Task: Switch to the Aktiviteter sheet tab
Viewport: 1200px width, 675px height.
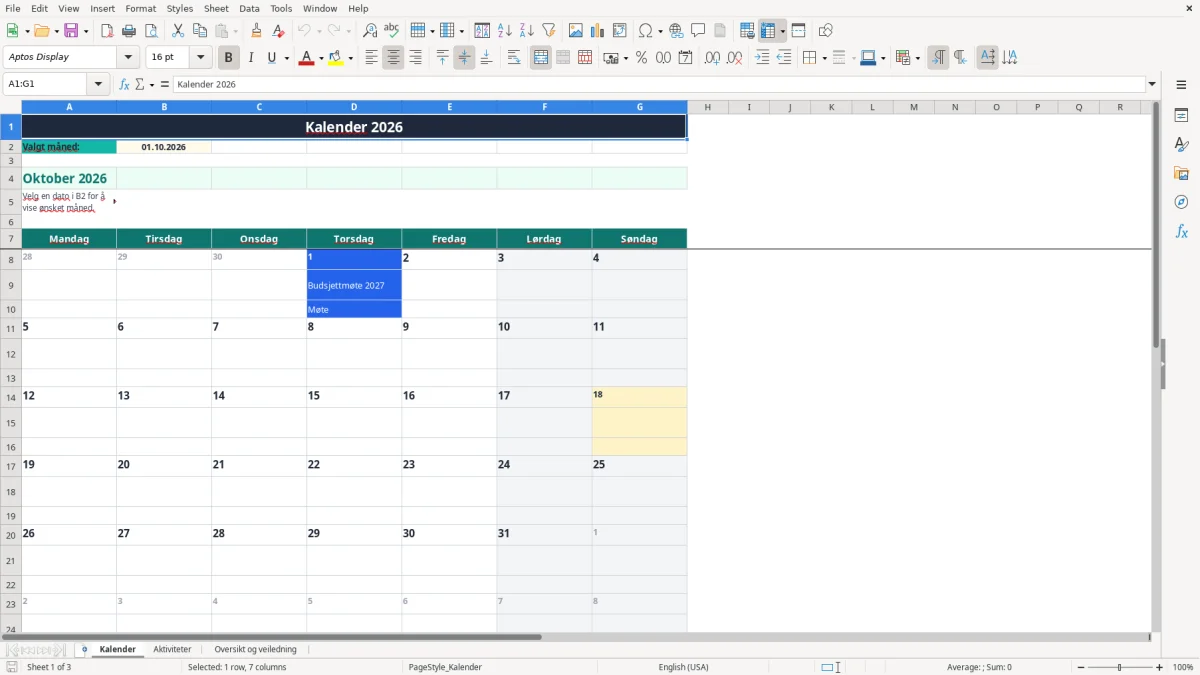Action: coord(172,649)
